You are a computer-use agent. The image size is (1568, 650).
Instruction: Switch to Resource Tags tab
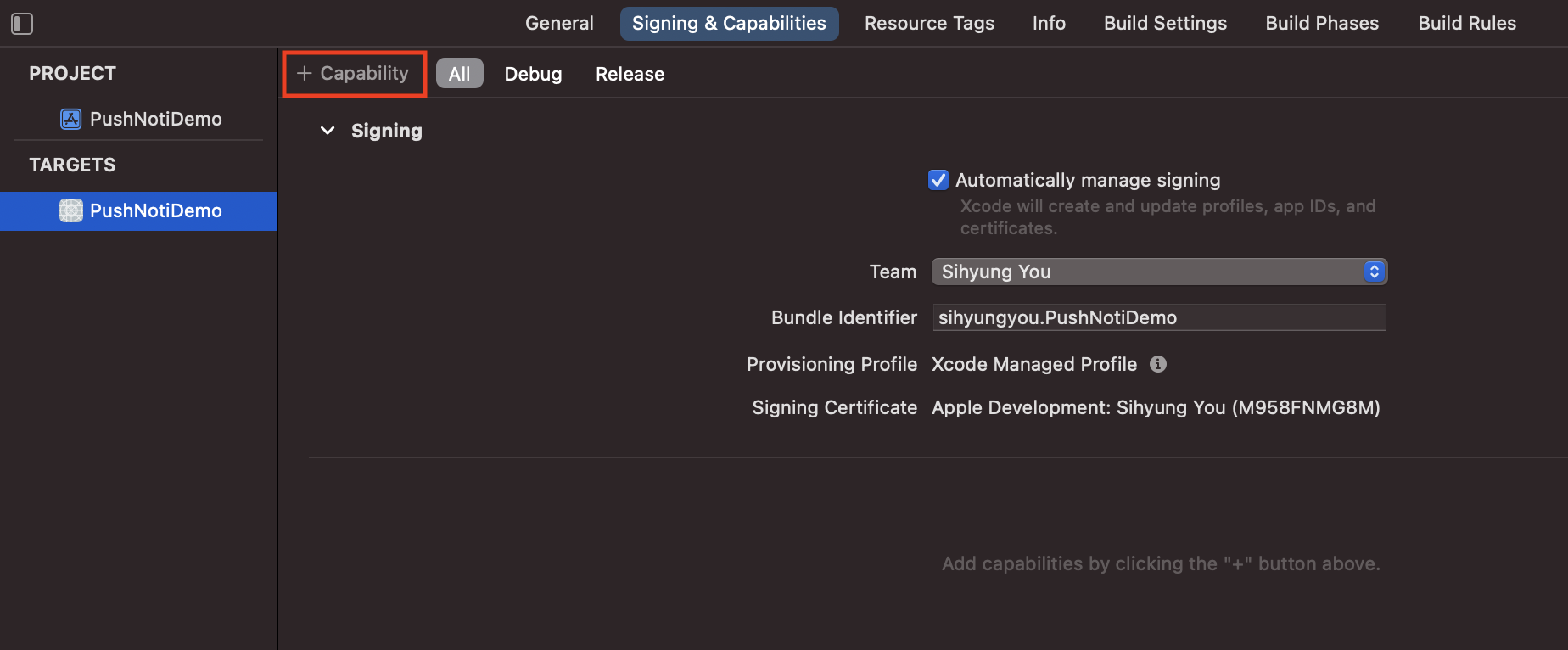pos(929,24)
